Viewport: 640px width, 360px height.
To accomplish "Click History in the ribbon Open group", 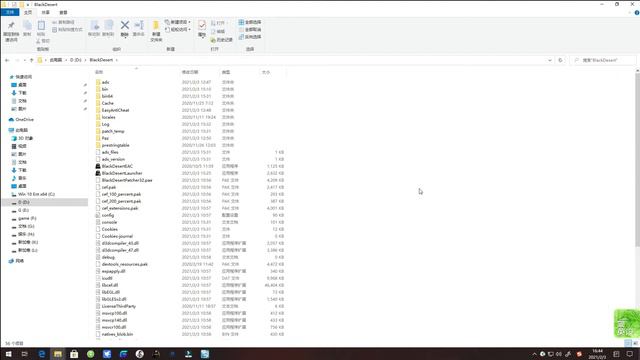I will point(222,40).
